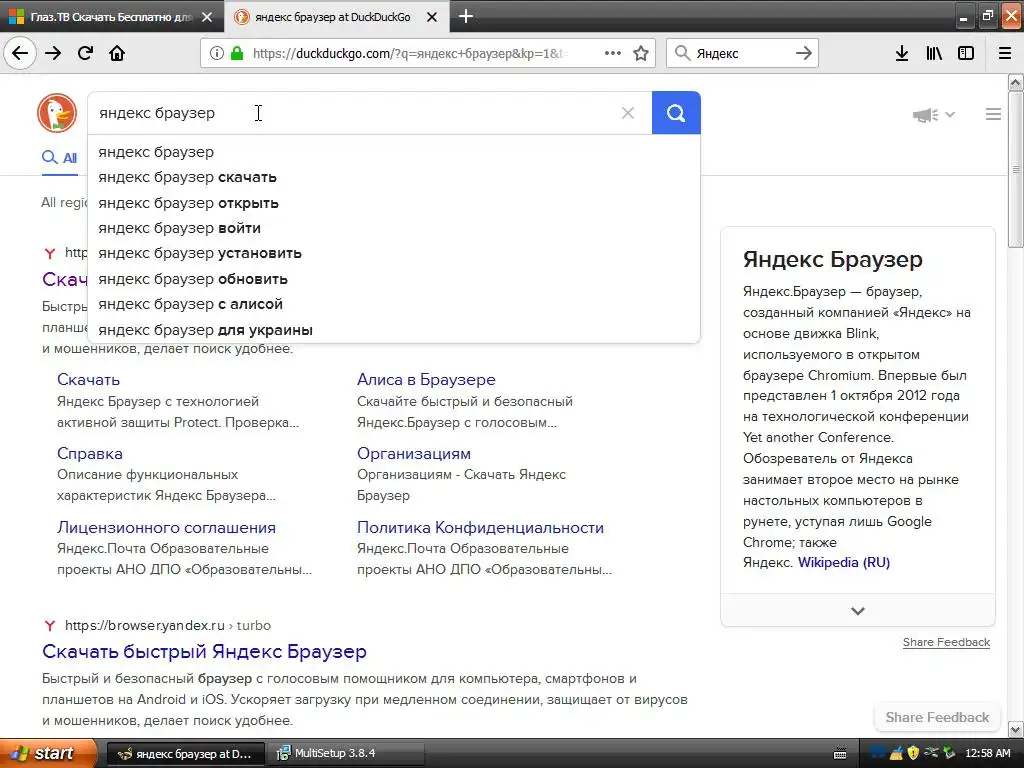Run search with blue magnifier button
Viewport: 1024px width, 768px height.
(x=676, y=113)
